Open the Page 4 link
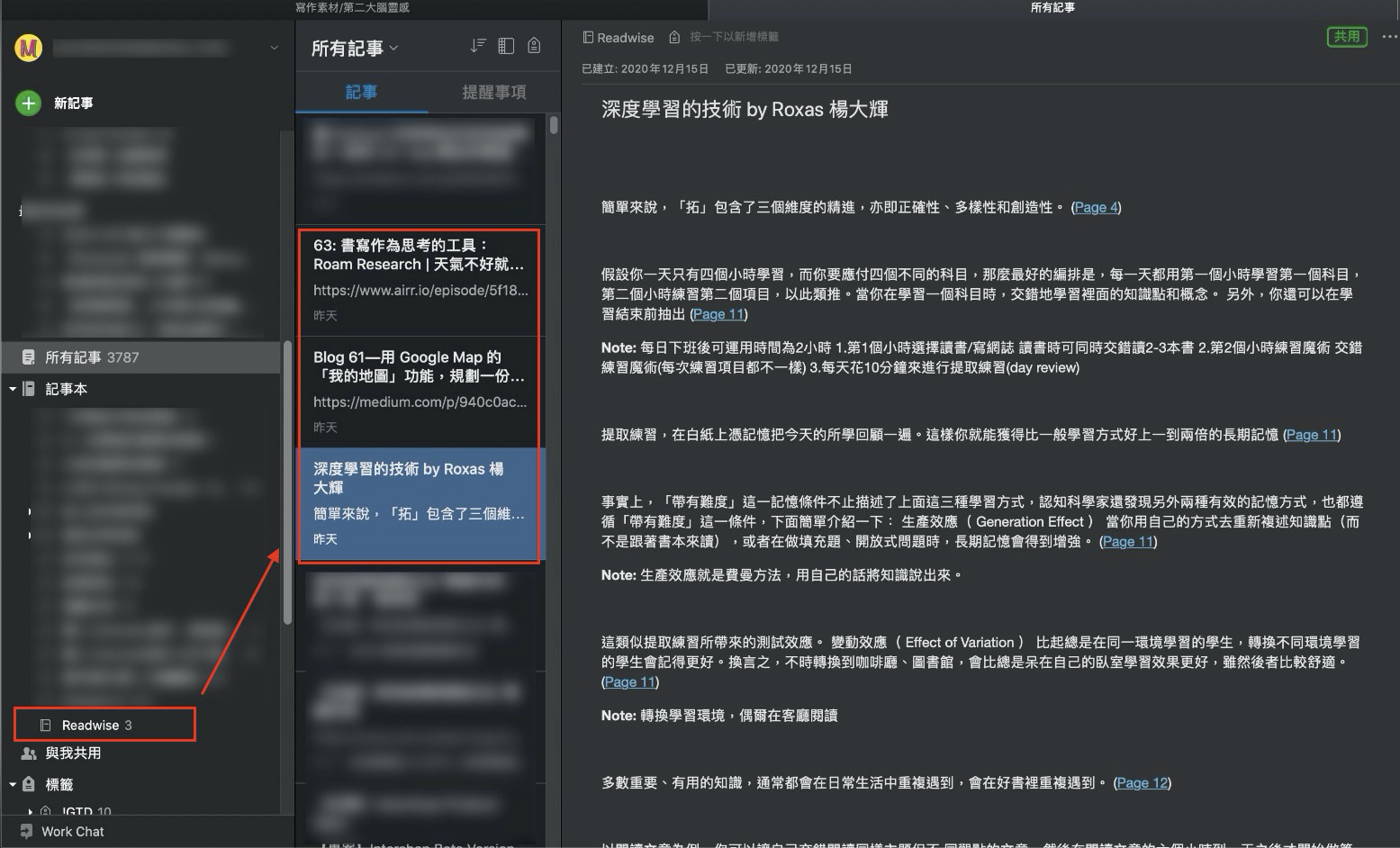The width and height of the screenshot is (1400, 848). 1096,207
